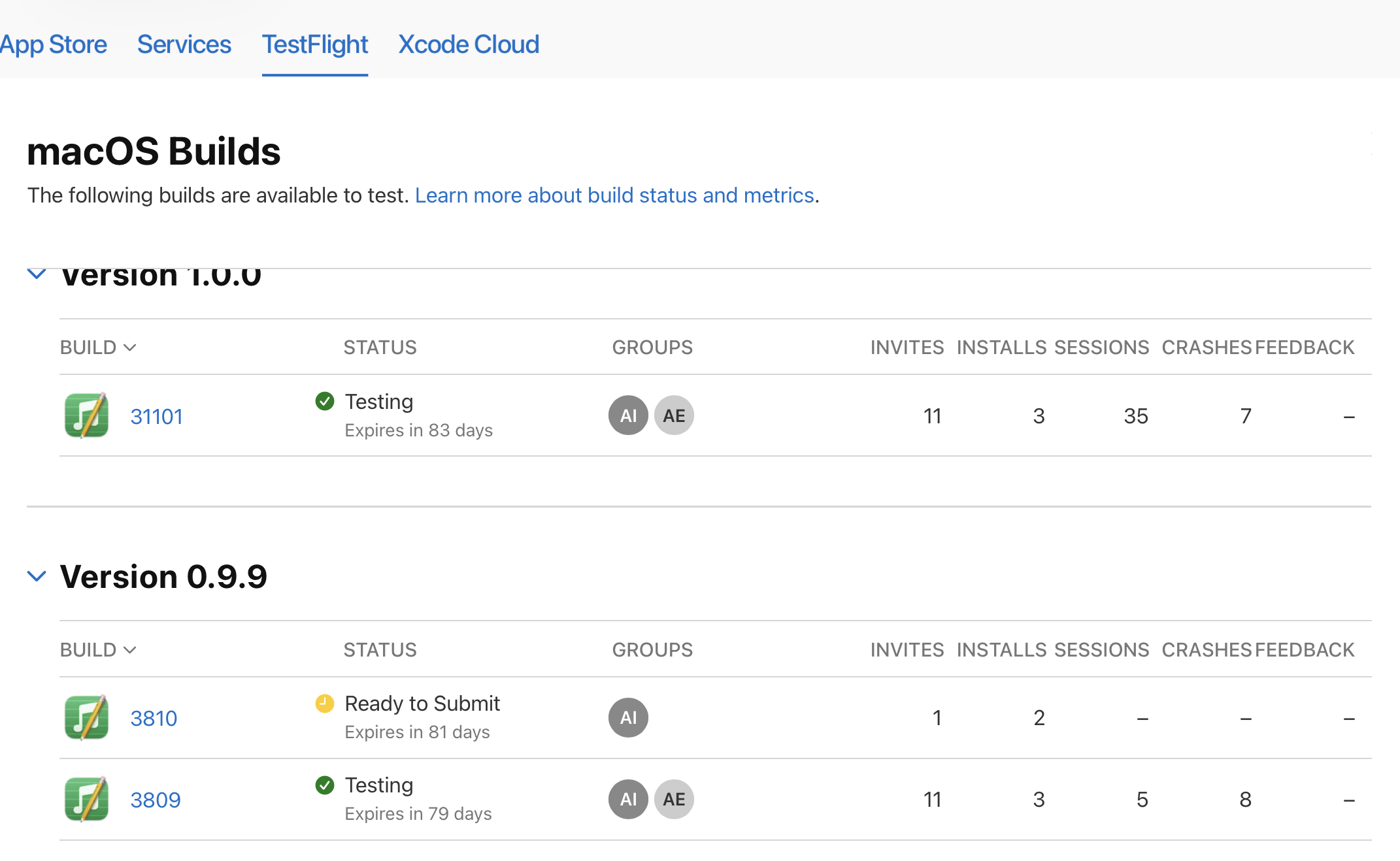This screenshot has width=1400, height=861.
Task: Click app icon for build 3809
Action: [x=86, y=799]
